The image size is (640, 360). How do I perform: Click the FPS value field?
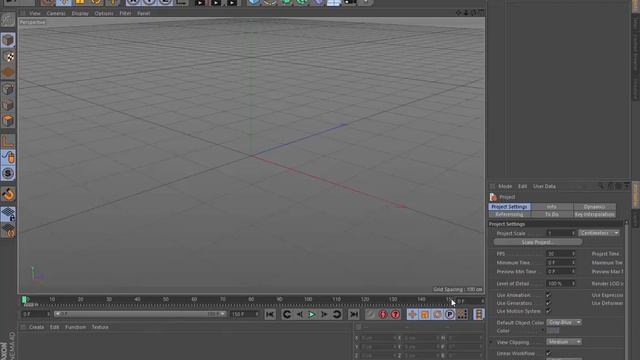(x=560, y=253)
